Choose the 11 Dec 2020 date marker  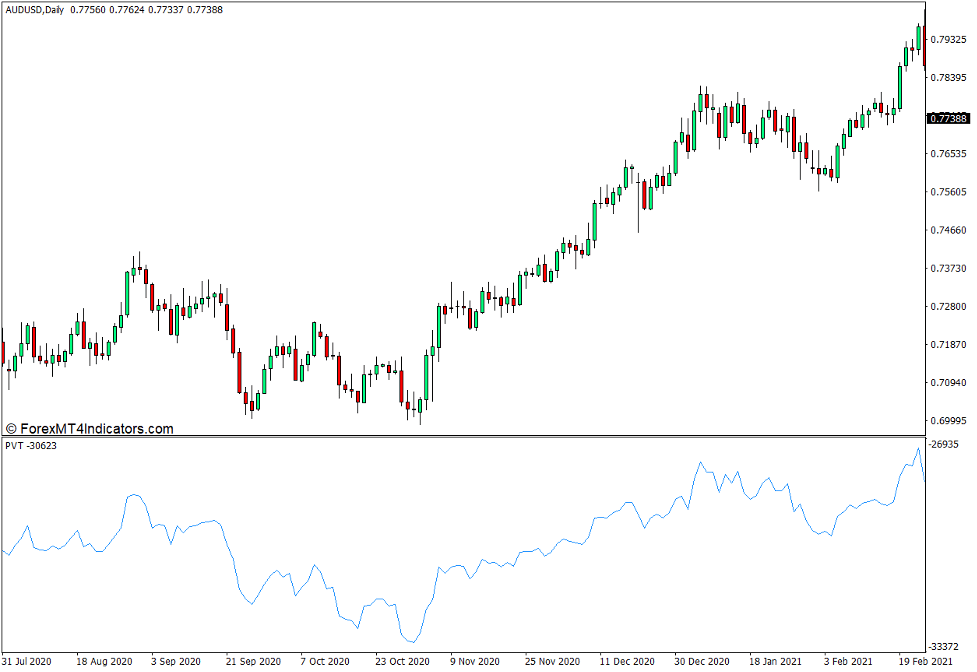627,662
